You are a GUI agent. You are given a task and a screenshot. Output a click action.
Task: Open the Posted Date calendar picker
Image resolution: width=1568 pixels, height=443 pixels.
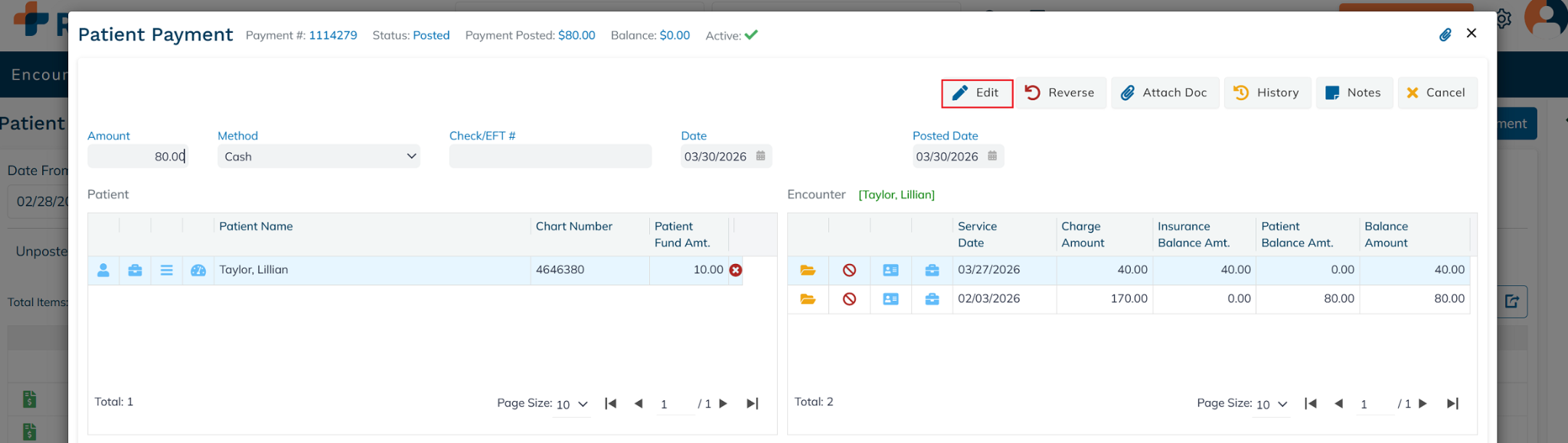click(992, 156)
